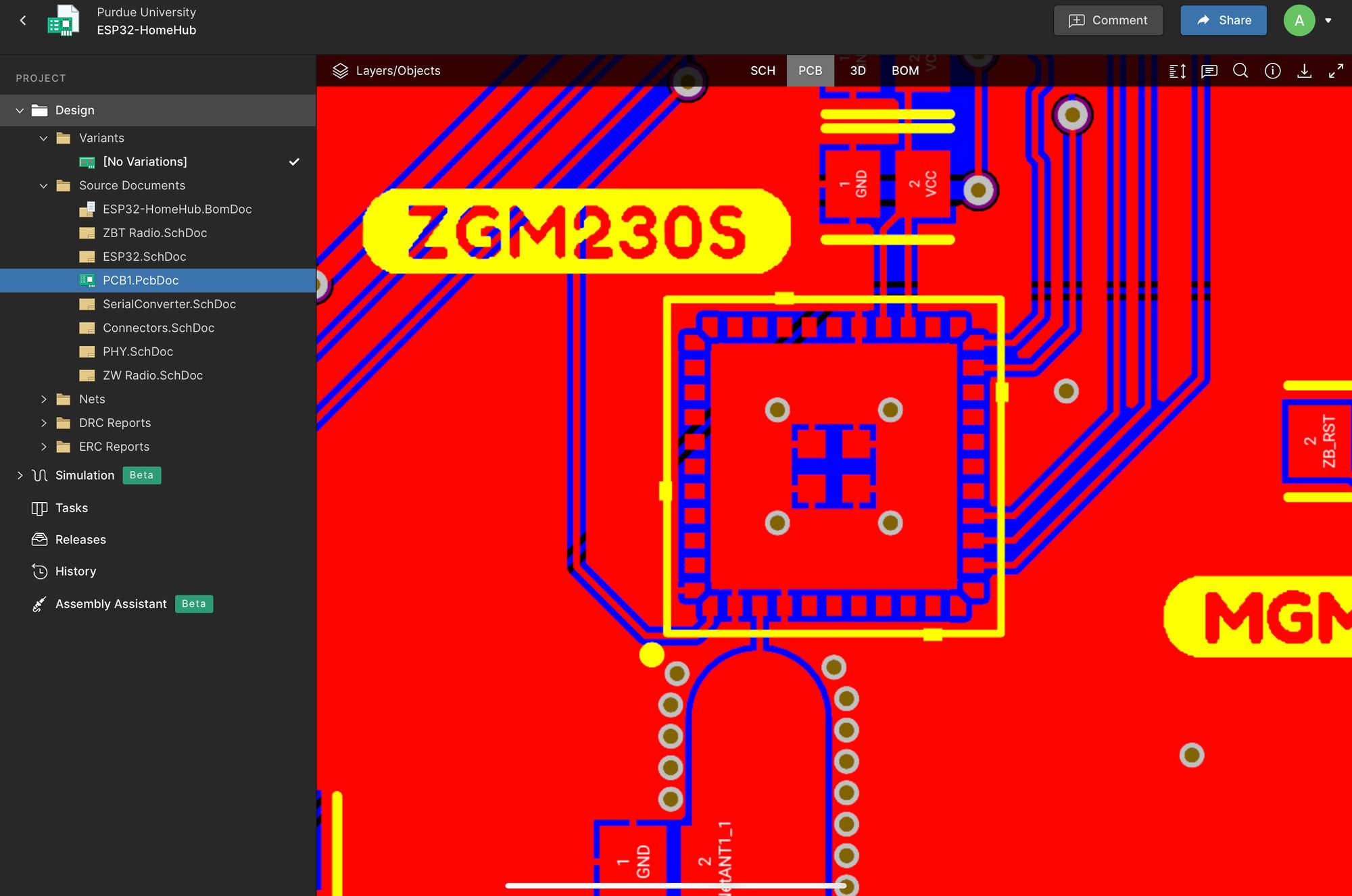This screenshot has height=896, width=1352.
Task: Click the Beta badge next to Simulation
Action: (x=141, y=475)
